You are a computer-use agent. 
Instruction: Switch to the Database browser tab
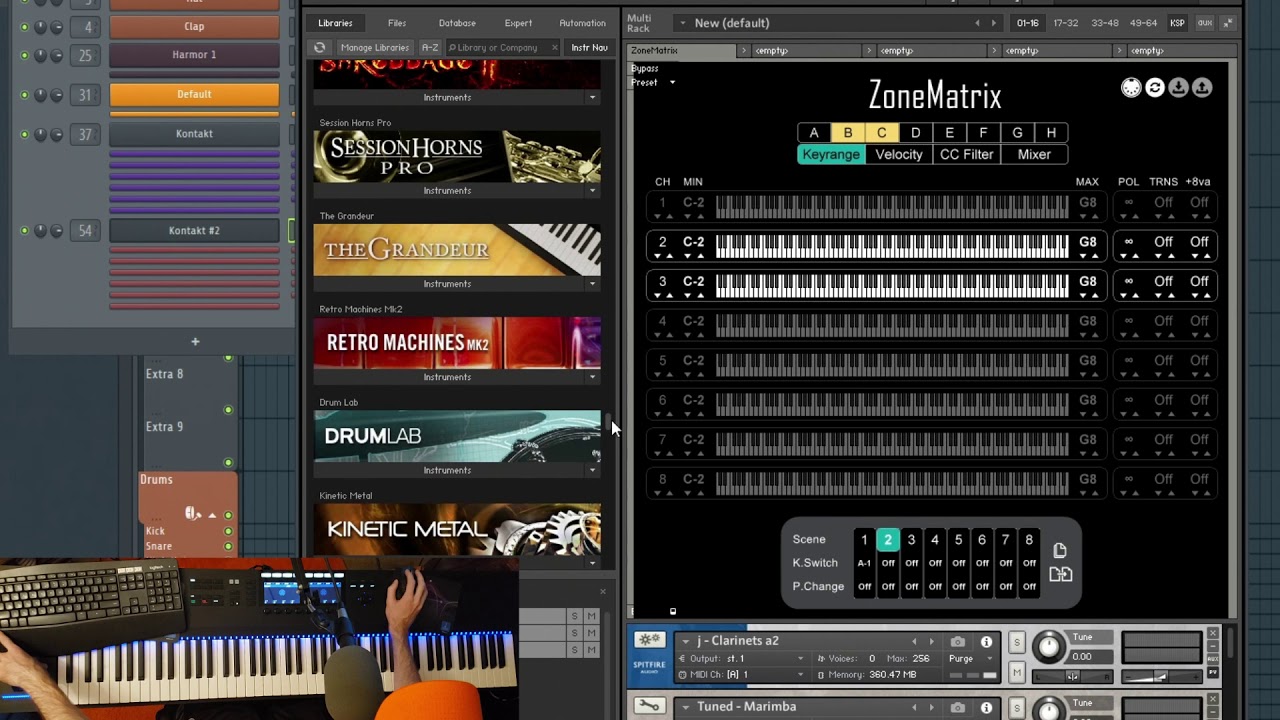[x=457, y=23]
